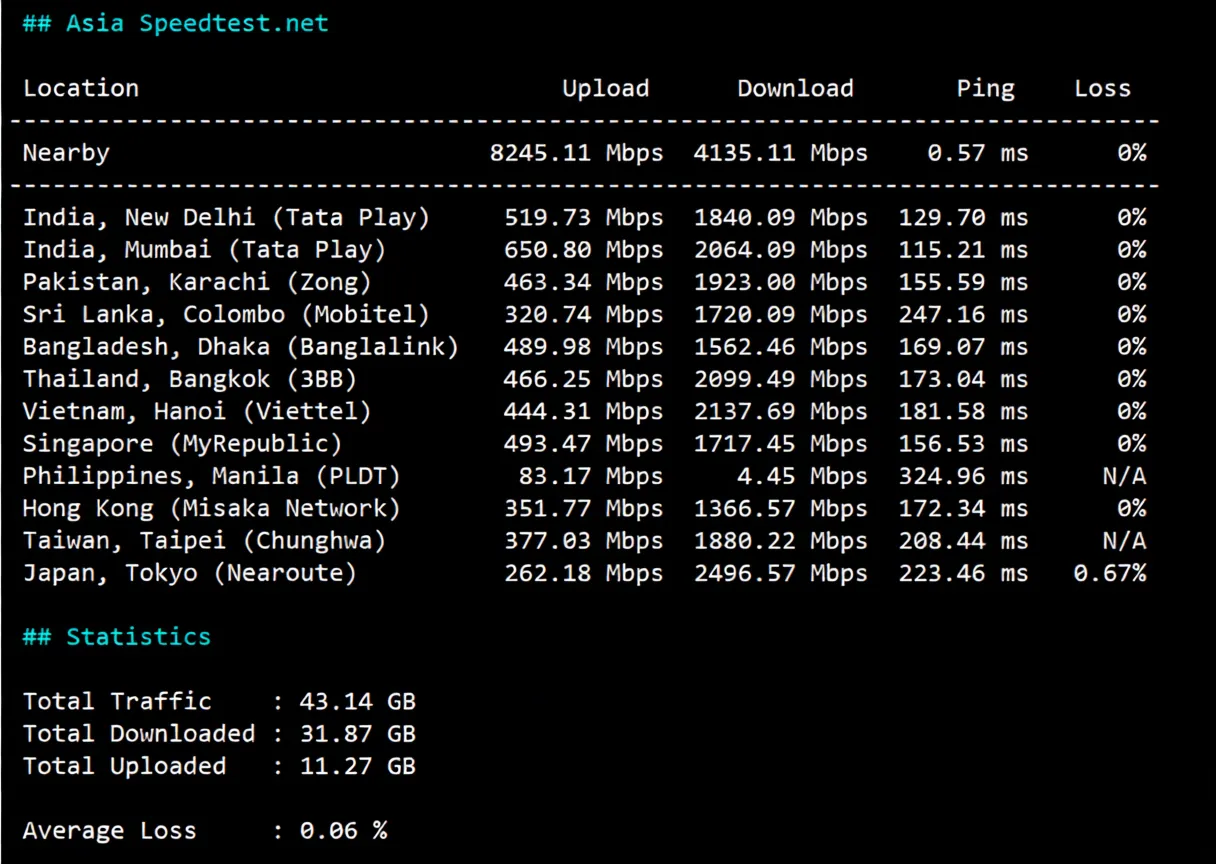This screenshot has width=1216, height=864.
Task: Select Taipei download 1880.22 Mbps
Action: tap(781, 541)
